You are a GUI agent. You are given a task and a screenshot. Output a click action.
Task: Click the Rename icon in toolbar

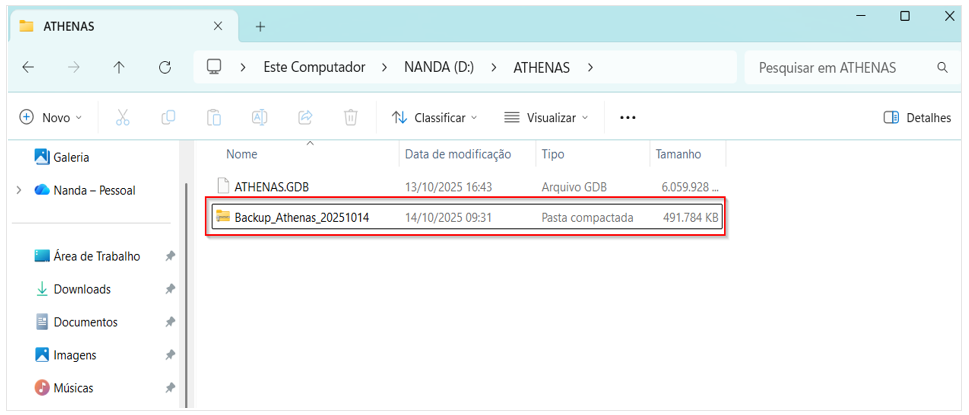point(259,118)
